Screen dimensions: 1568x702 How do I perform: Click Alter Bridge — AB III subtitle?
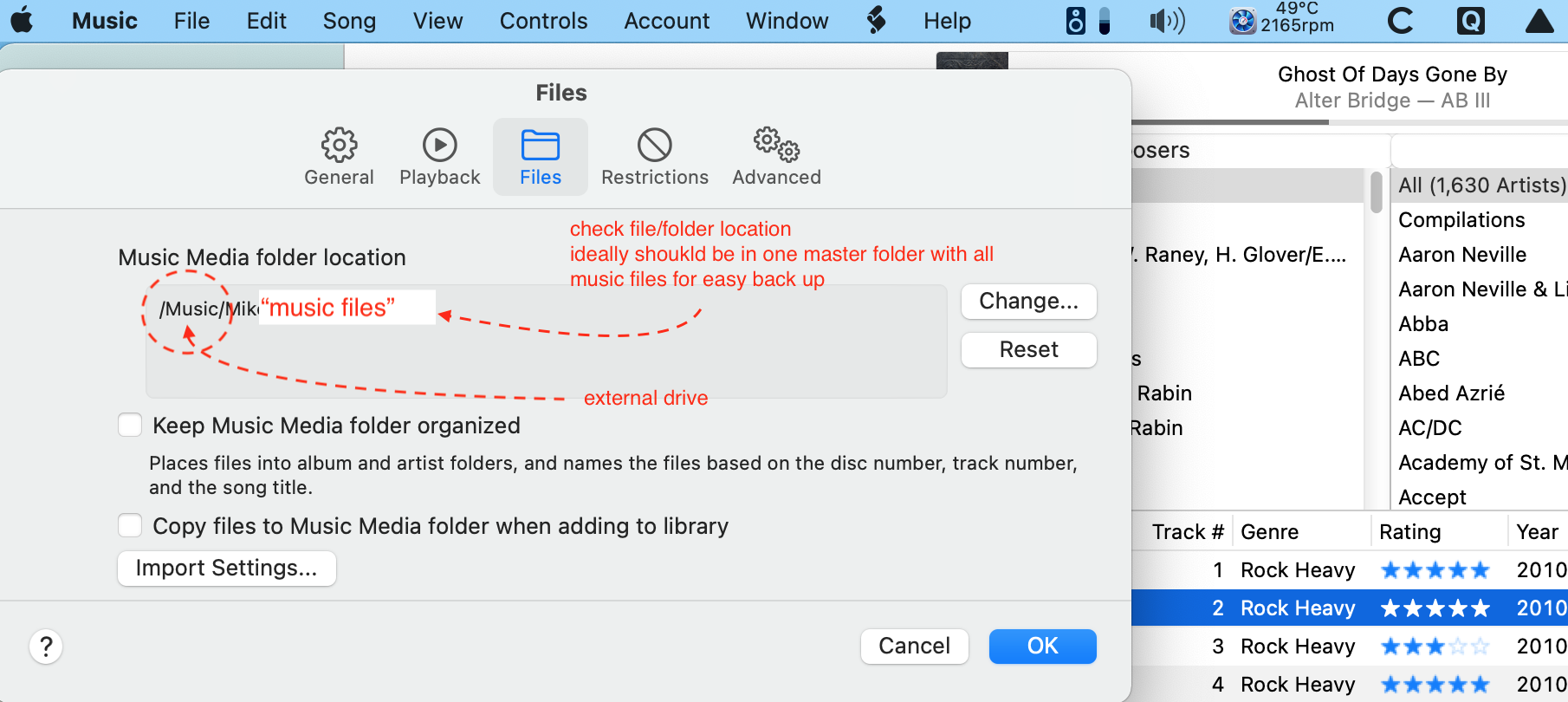tap(1392, 101)
